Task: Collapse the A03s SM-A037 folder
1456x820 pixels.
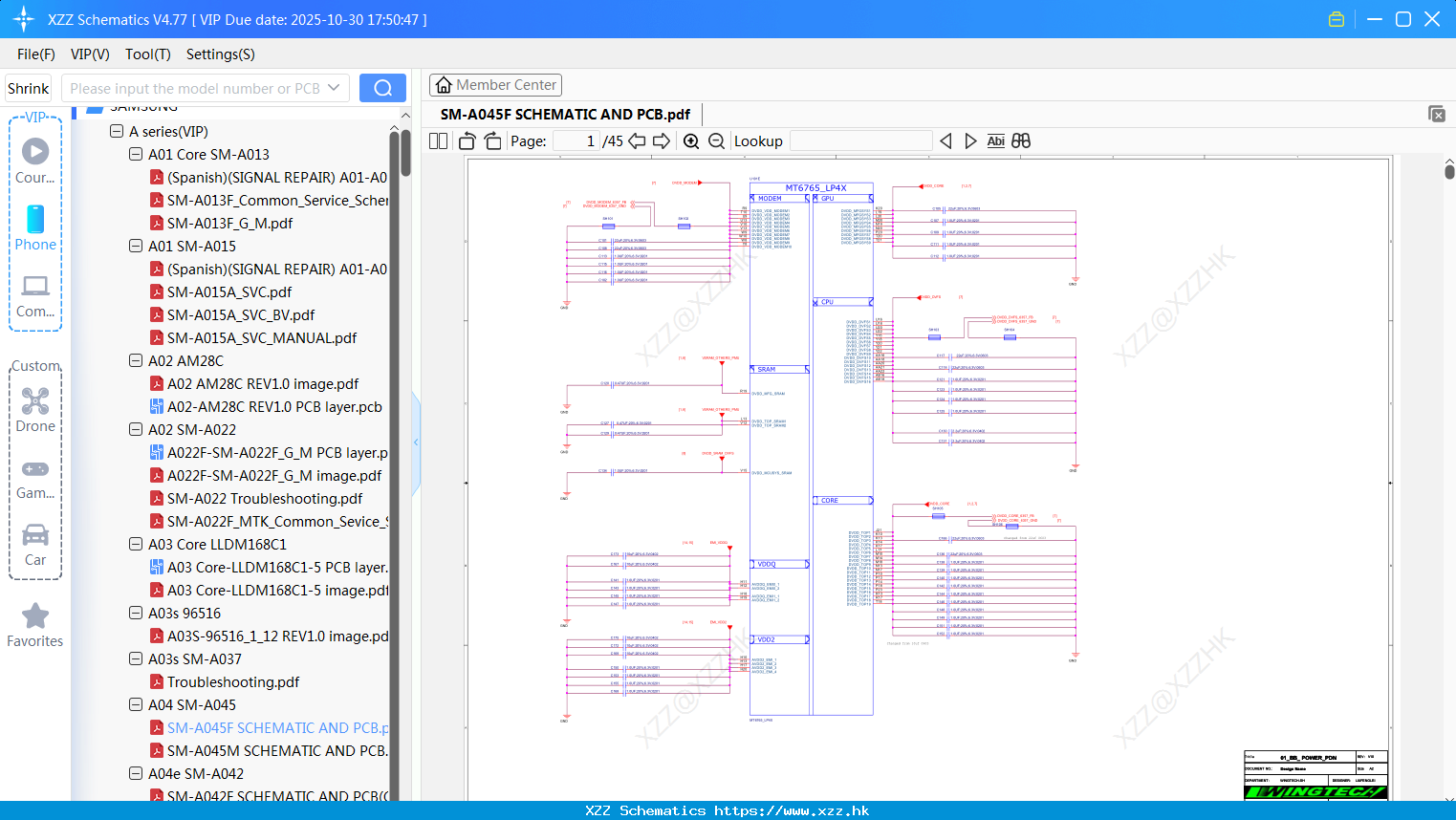Action: (136, 658)
